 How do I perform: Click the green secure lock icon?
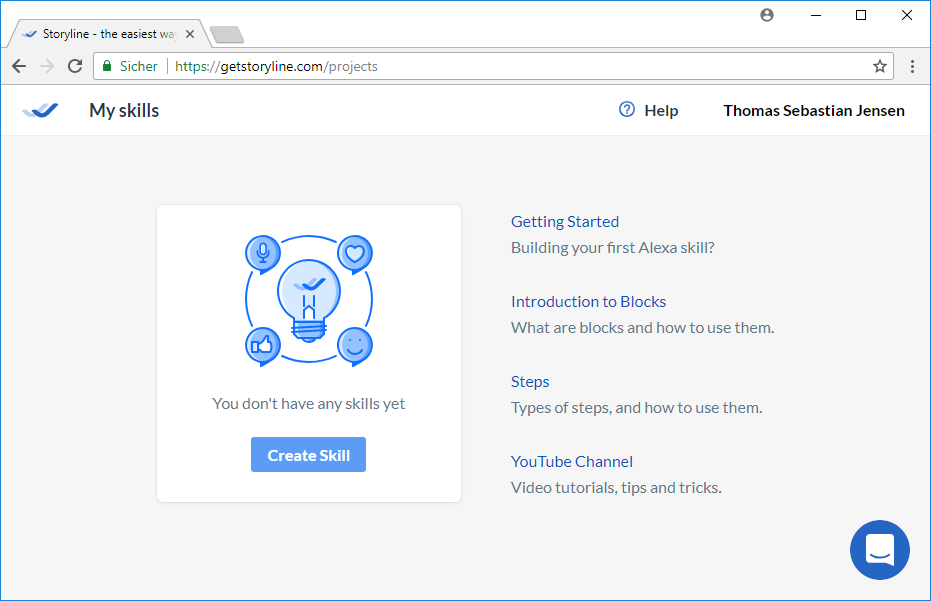point(107,66)
